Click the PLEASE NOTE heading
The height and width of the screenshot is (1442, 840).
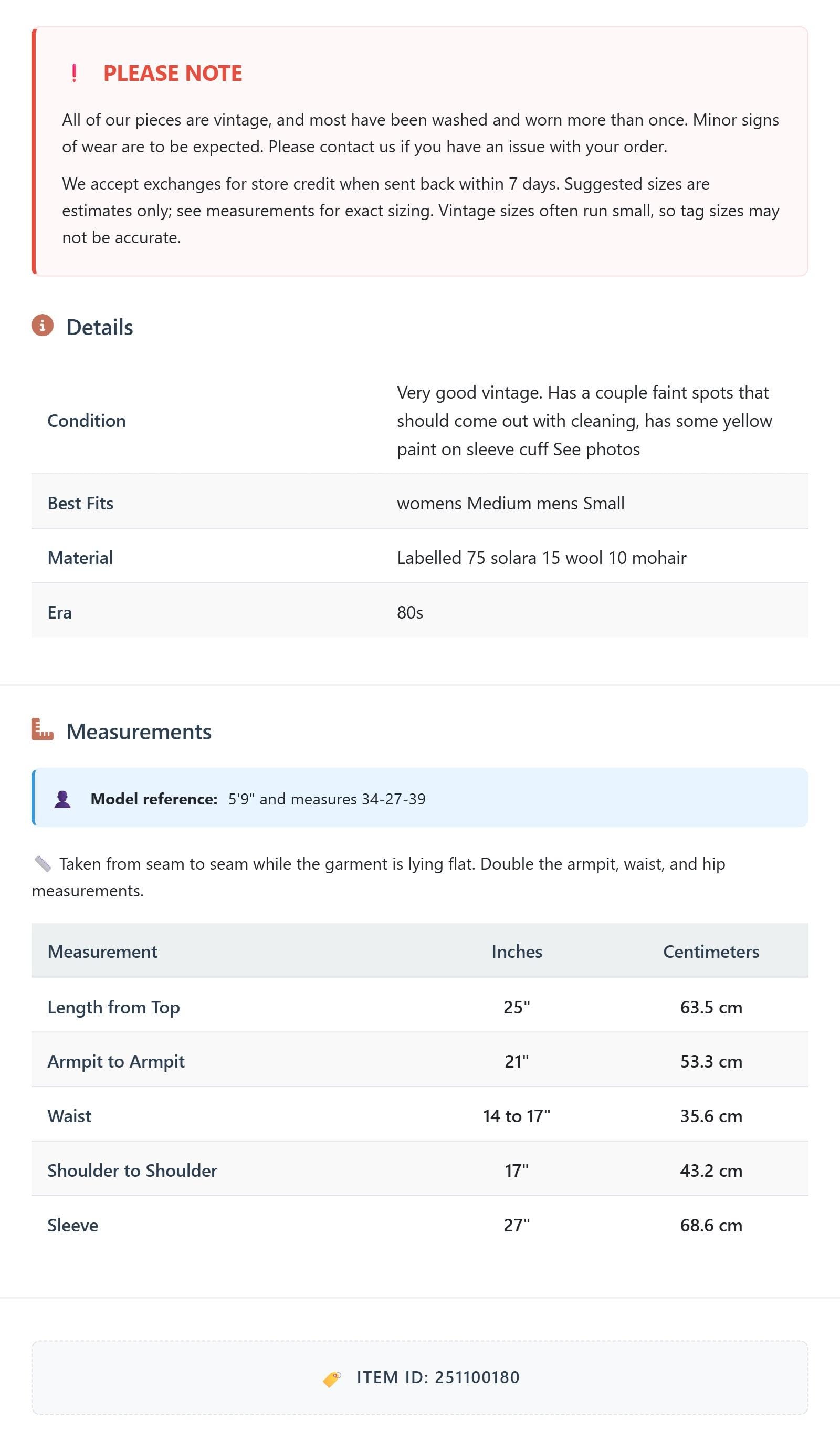173,73
